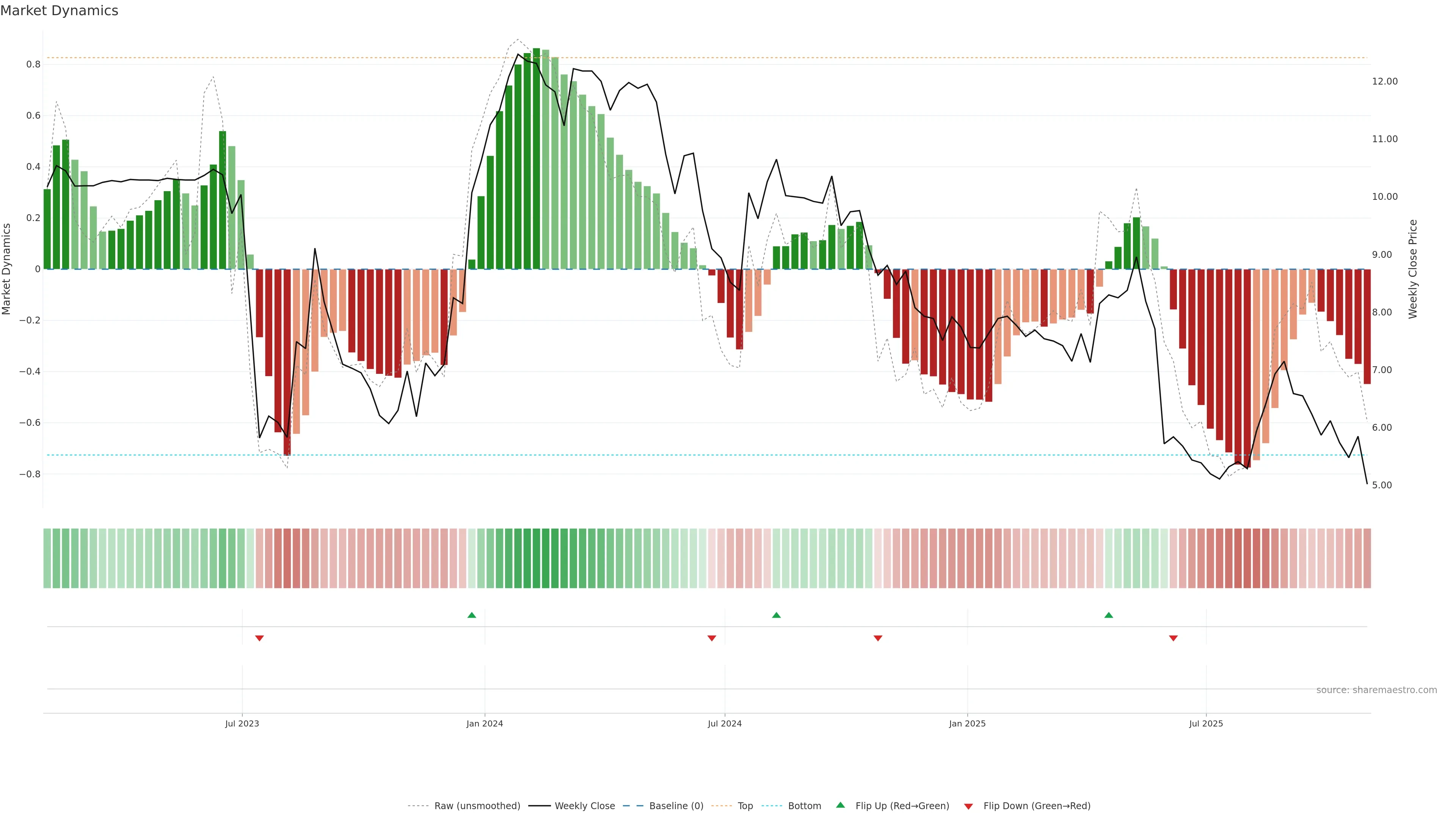Viewport: 1456px width, 819px height.
Task: Click the green Flip Up triangle in the legend
Action: click(841, 805)
